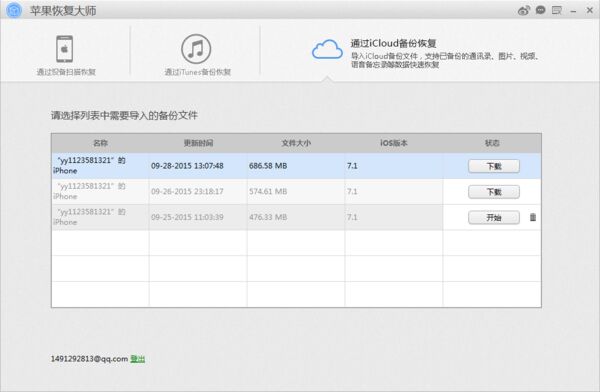Start the 476.33 MB backup with 开始
Image resolution: width=600 pixels, height=392 pixels.
coord(494,217)
